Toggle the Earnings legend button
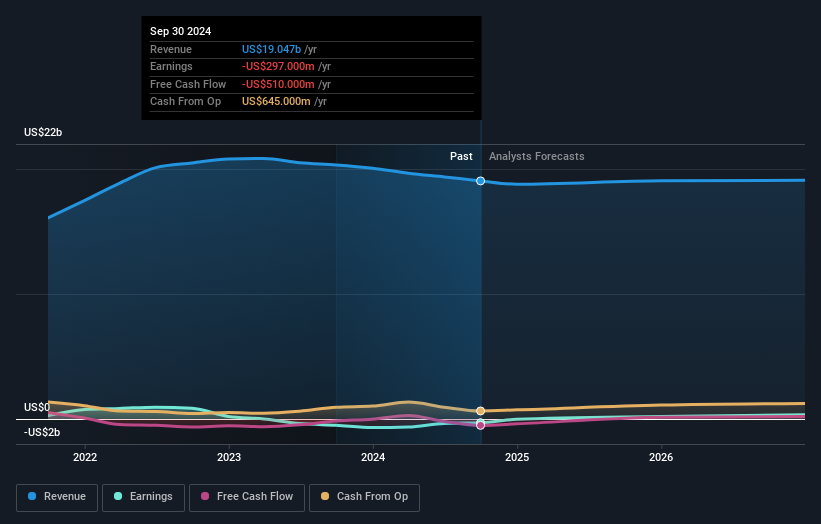This screenshot has width=821, height=524. (x=143, y=497)
